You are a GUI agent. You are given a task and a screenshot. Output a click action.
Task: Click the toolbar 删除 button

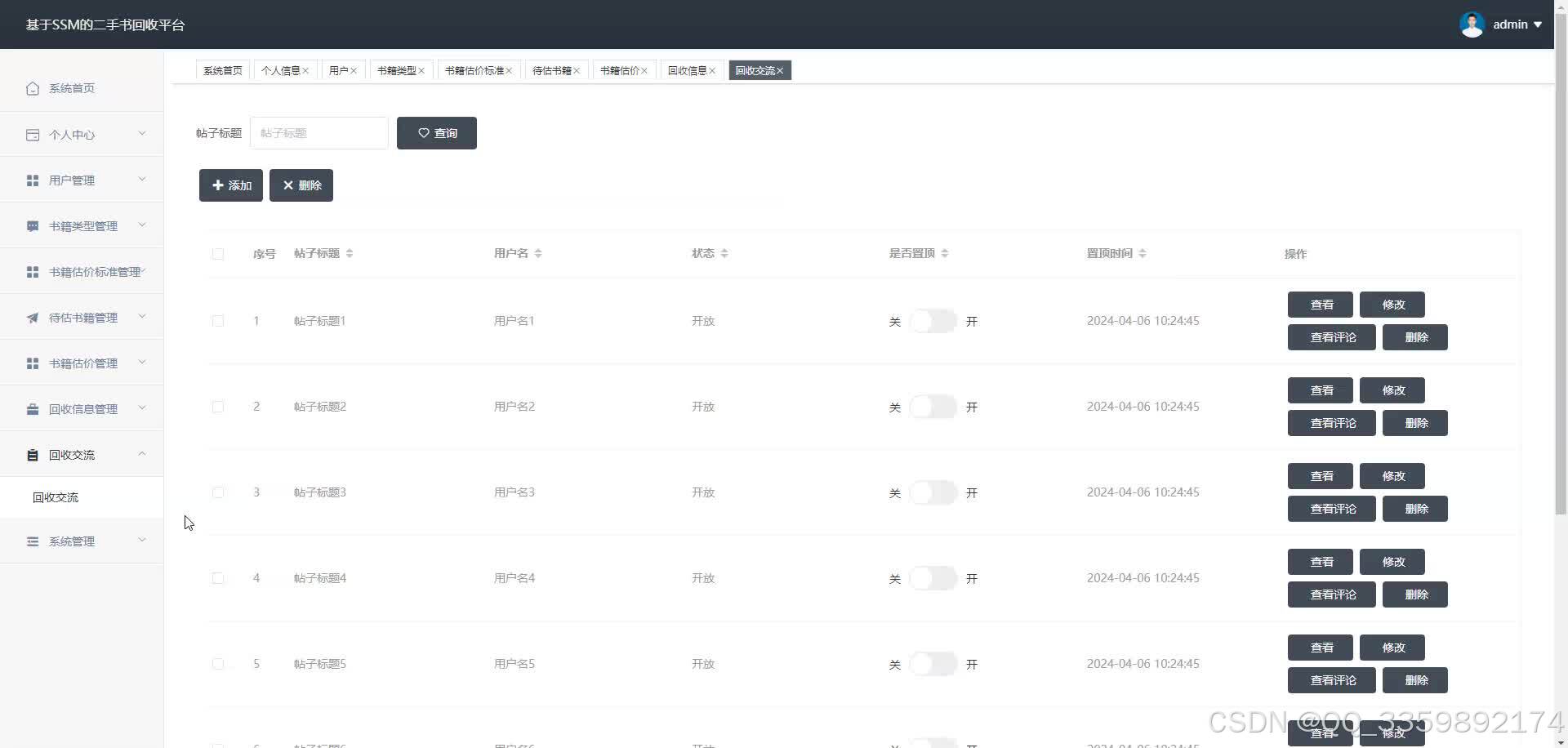click(x=301, y=185)
